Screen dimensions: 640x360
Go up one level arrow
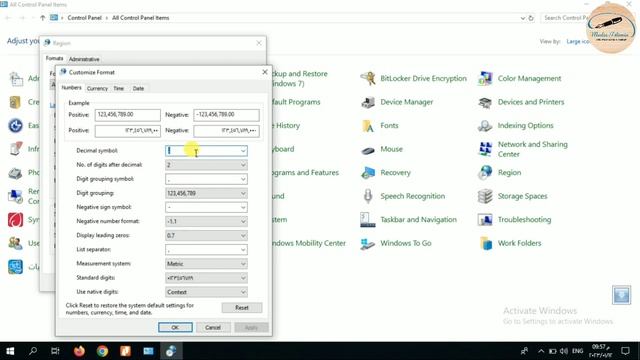click(x=42, y=18)
